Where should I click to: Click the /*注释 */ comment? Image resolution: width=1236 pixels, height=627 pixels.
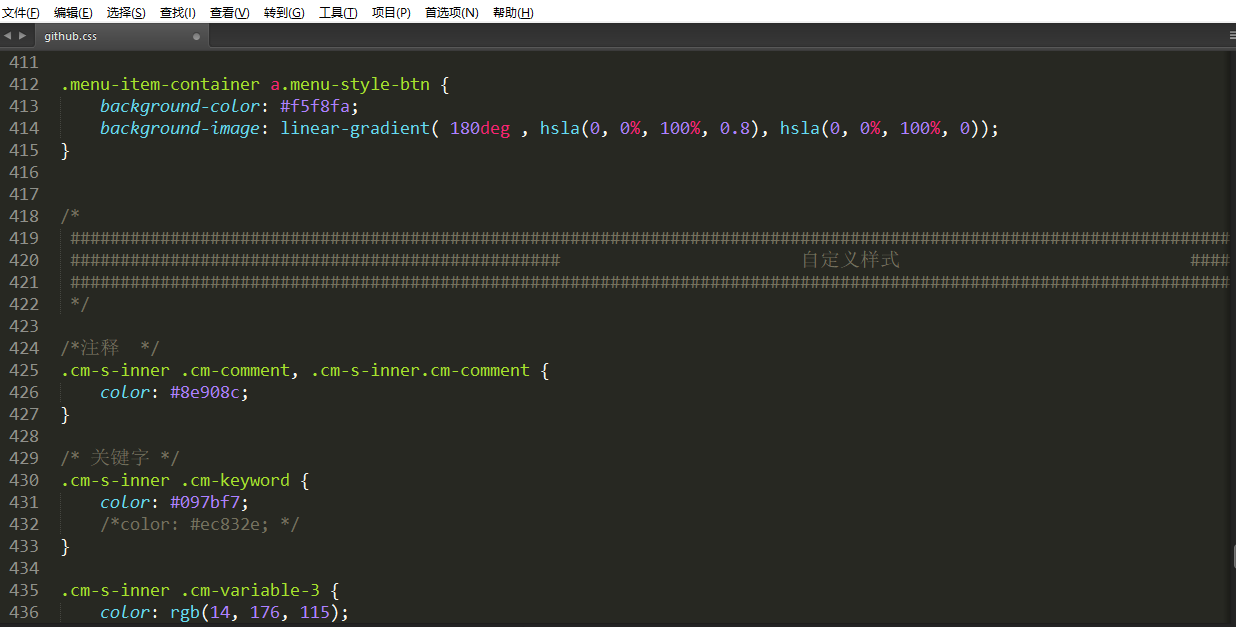tap(110, 348)
